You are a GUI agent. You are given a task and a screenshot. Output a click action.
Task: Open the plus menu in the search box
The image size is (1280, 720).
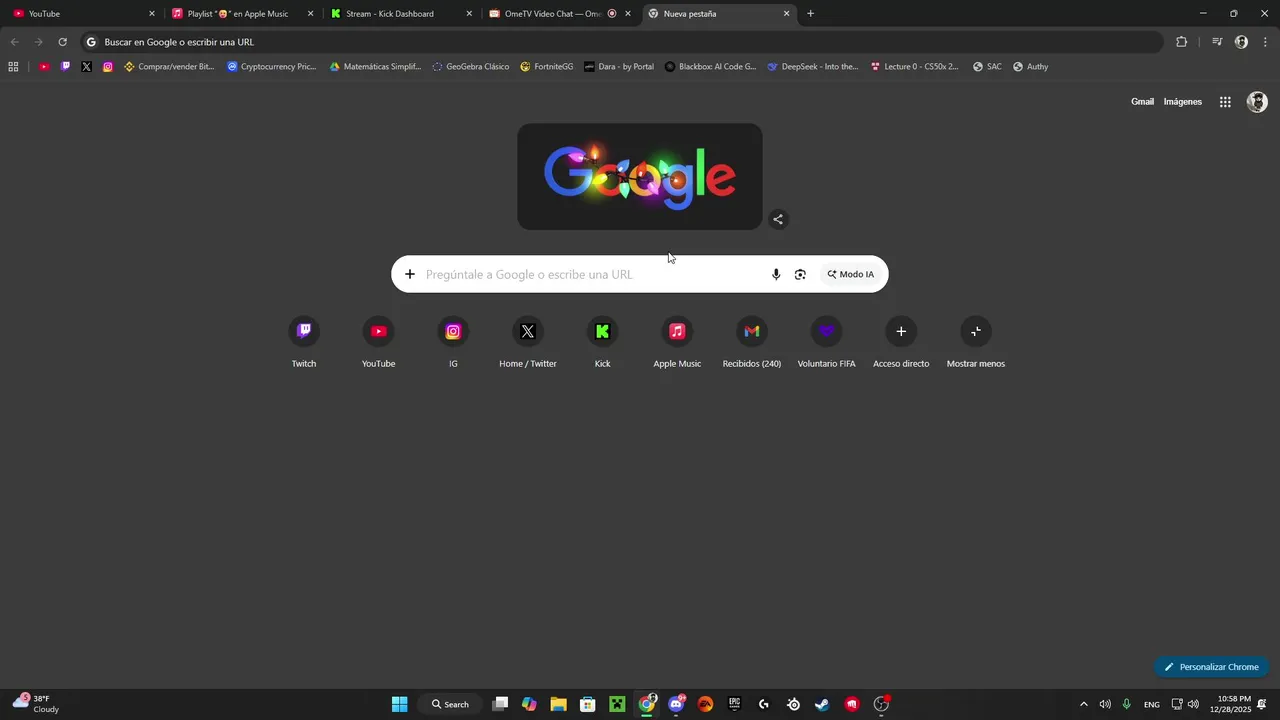[409, 274]
